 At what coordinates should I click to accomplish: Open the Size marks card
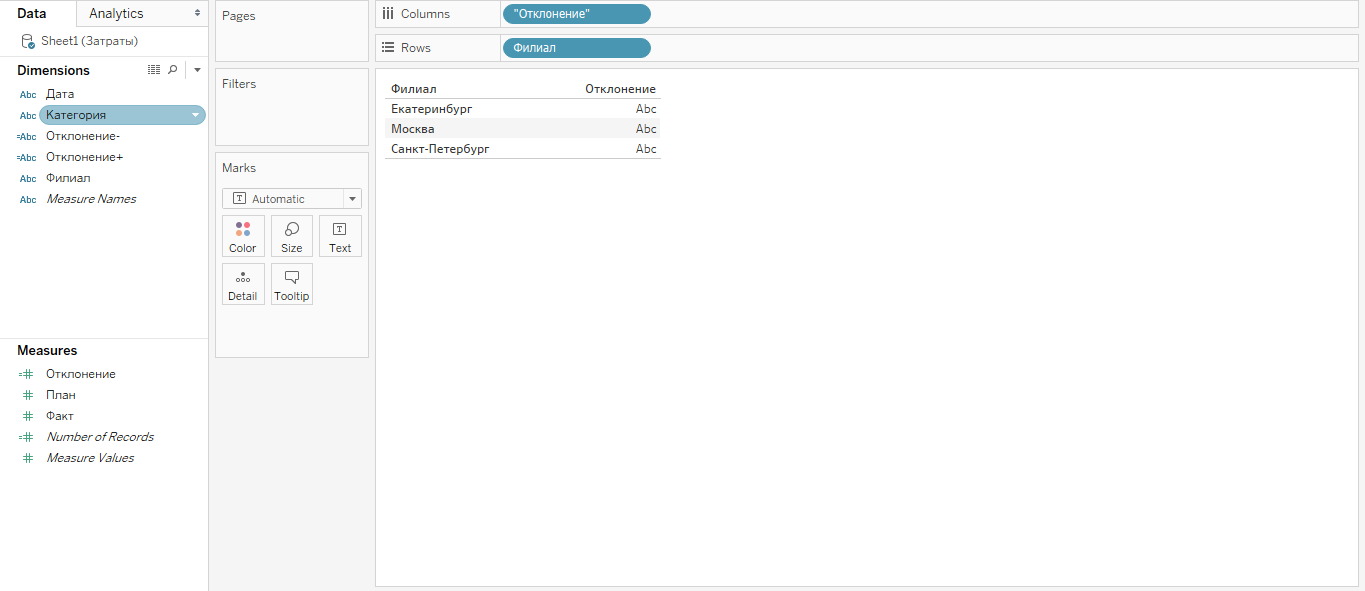point(291,236)
